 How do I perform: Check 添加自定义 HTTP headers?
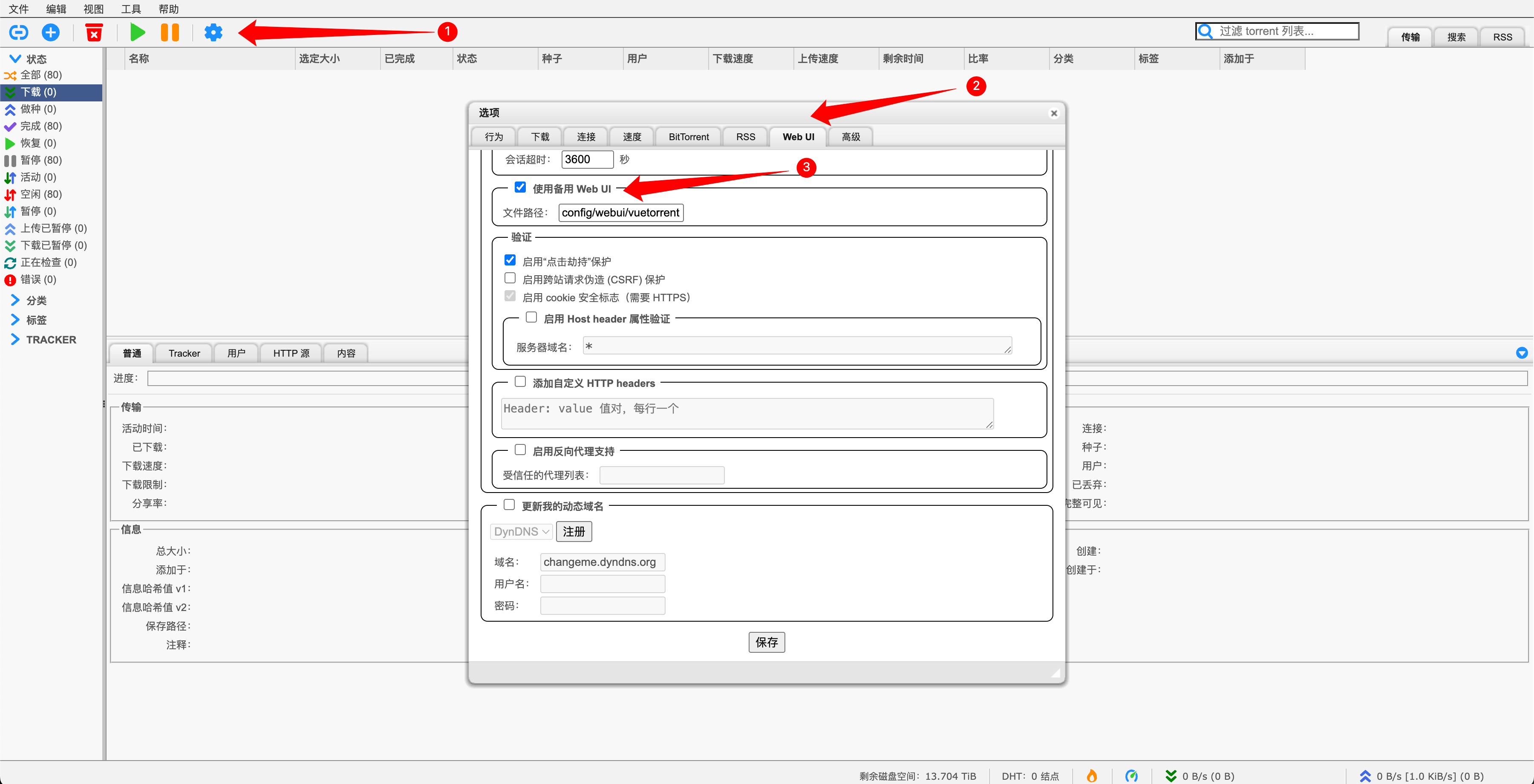[x=520, y=382]
